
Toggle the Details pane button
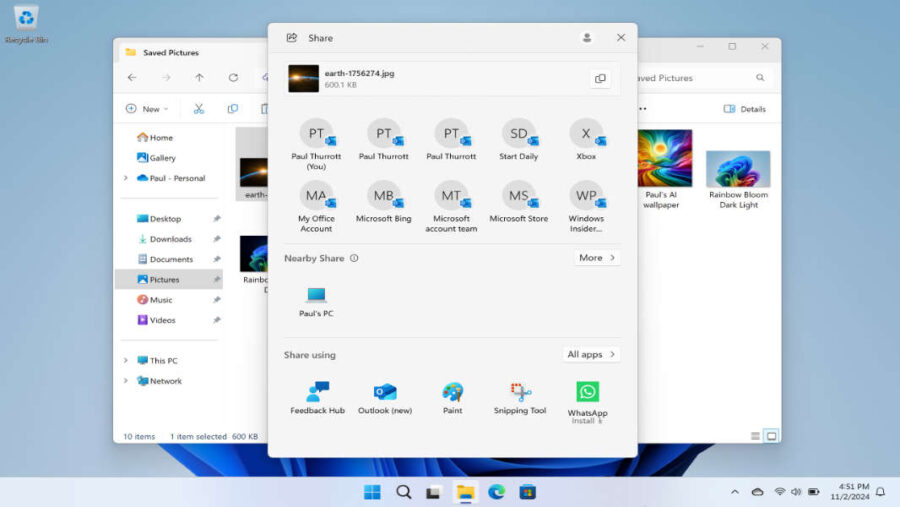click(x=744, y=109)
